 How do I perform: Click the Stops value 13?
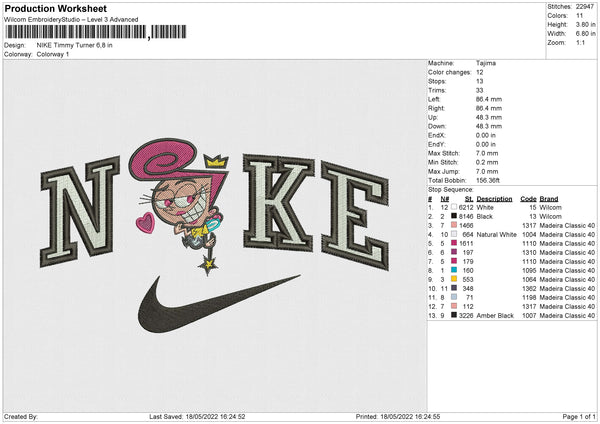(480, 81)
